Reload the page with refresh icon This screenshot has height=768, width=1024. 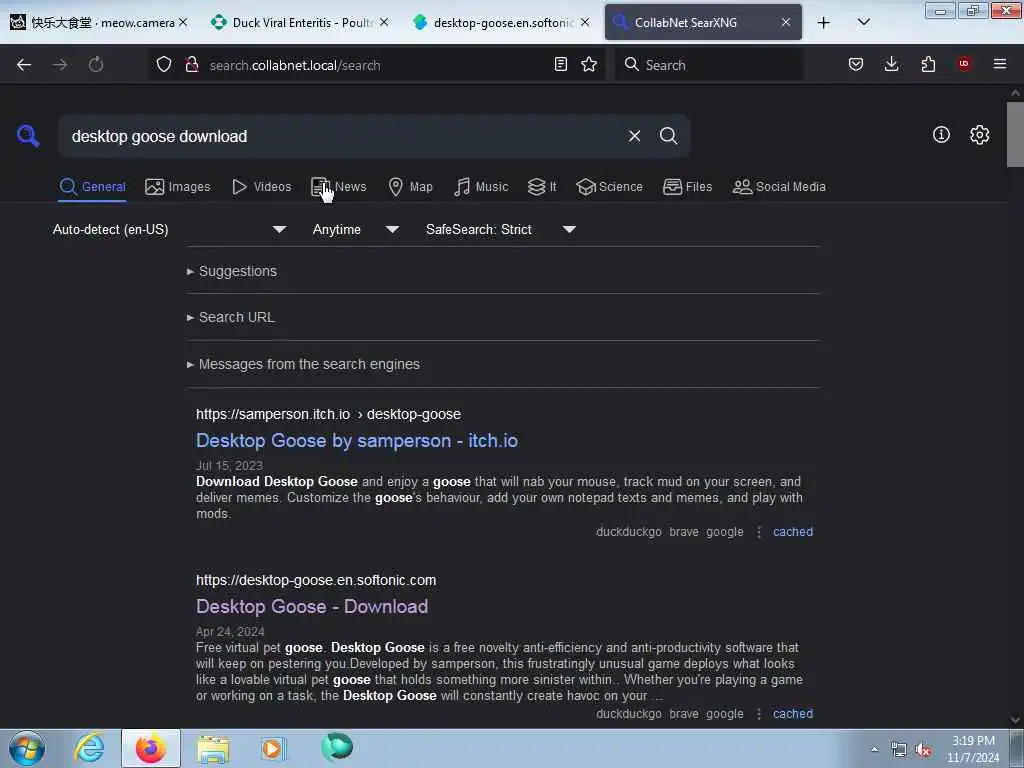point(96,65)
